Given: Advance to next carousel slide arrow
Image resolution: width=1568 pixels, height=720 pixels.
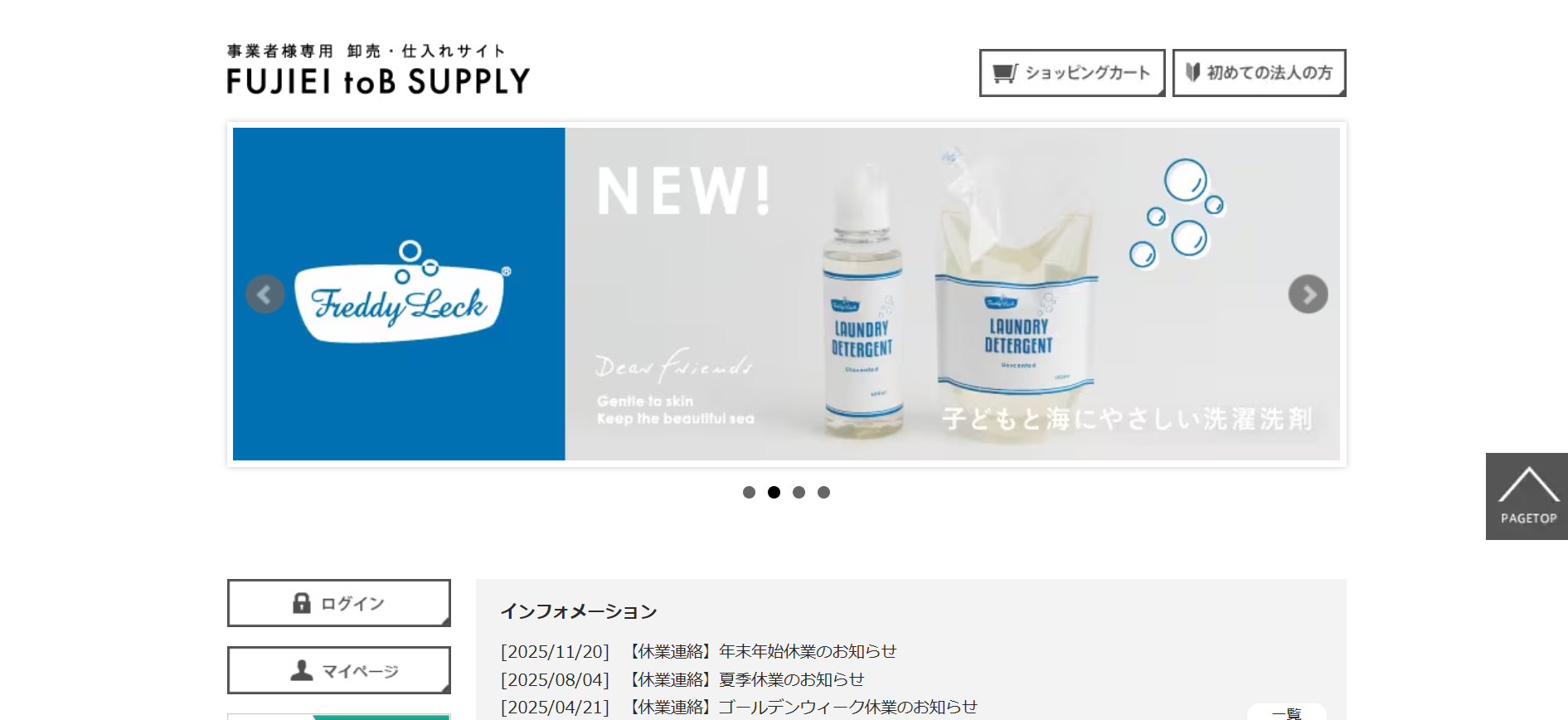Looking at the screenshot, I should click(1308, 294).
